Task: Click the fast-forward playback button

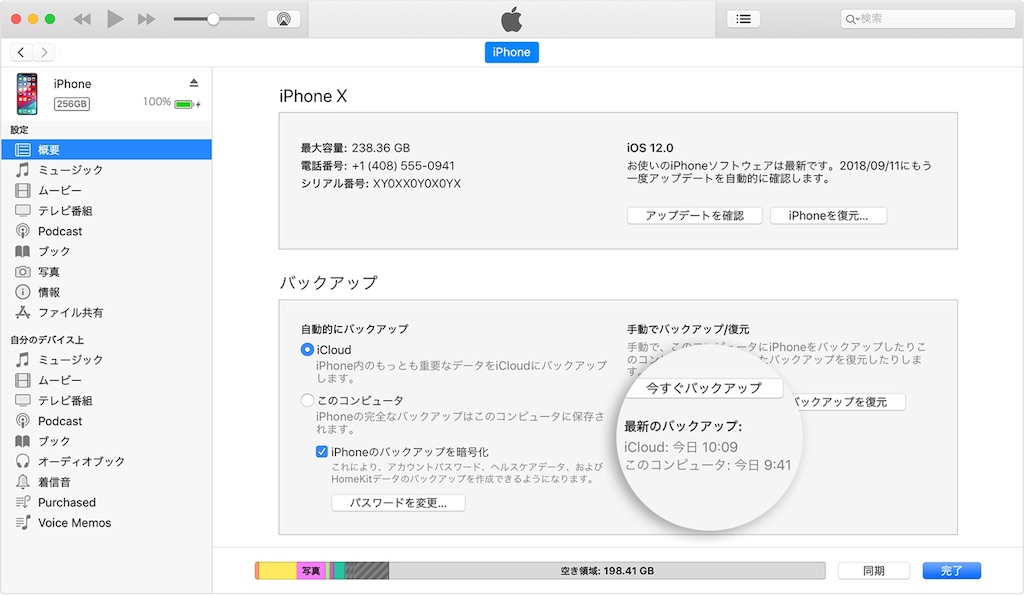Action: tap(146, 19)
